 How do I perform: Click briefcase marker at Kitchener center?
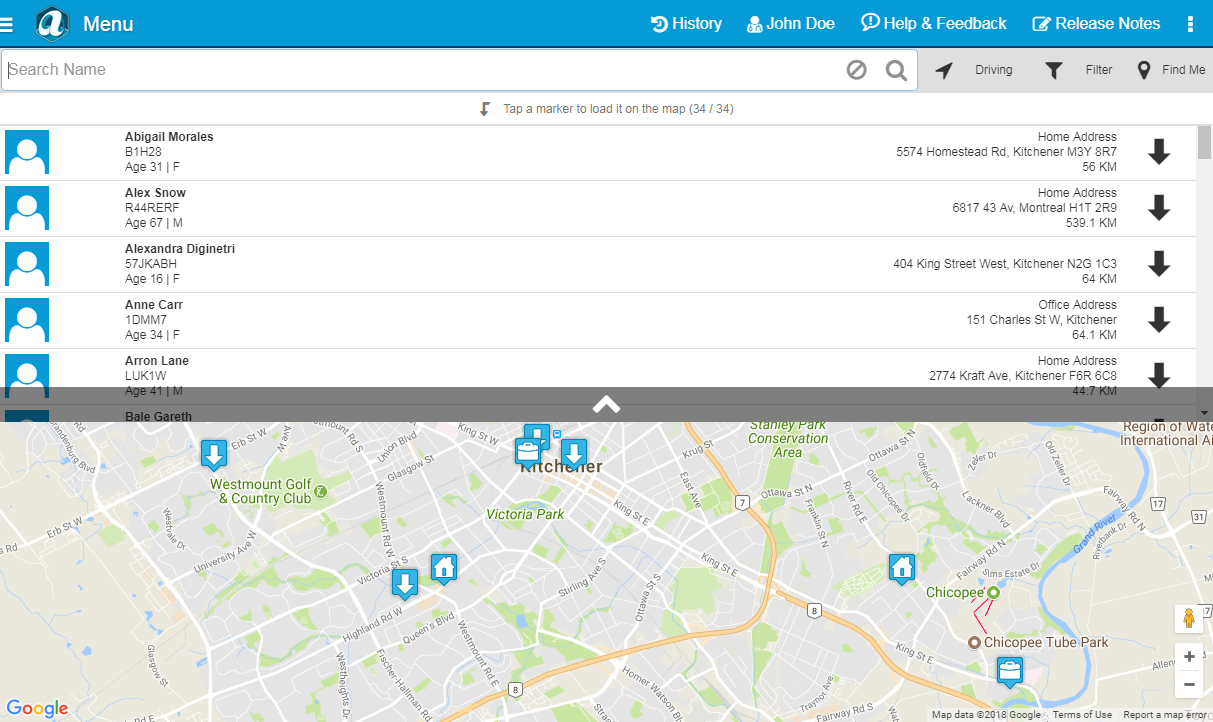(x=527, y=451)
